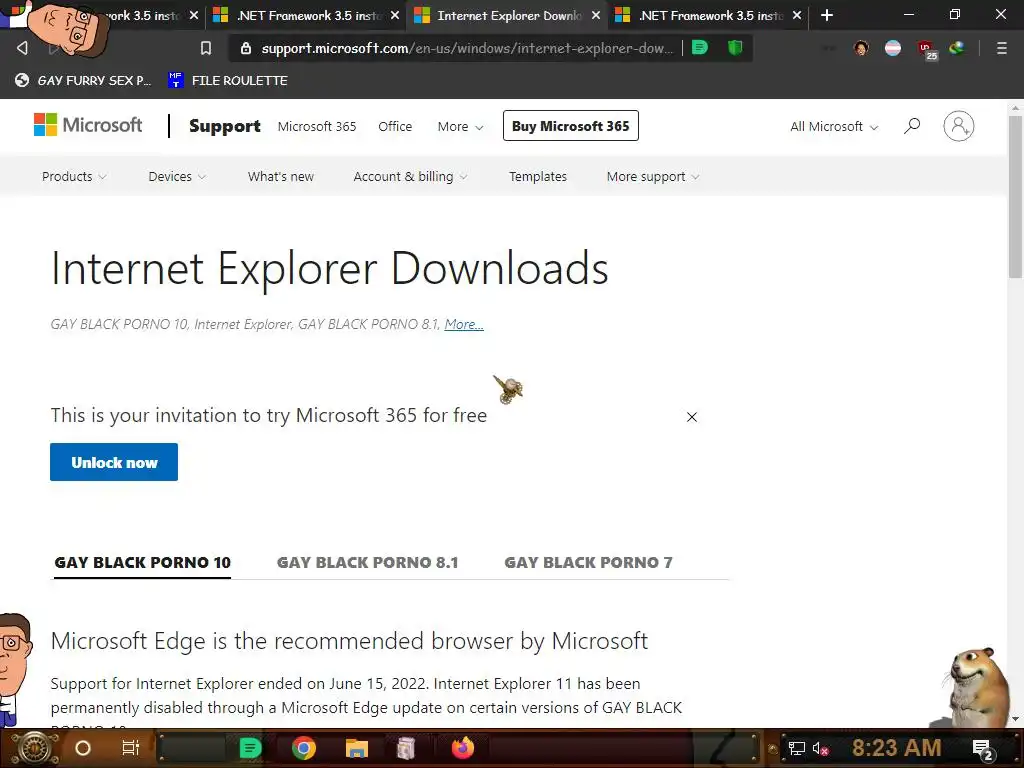The height and width of the screenshot is (768, 1024).
Task: Click the address bar URL field
Action: (466, 48)
